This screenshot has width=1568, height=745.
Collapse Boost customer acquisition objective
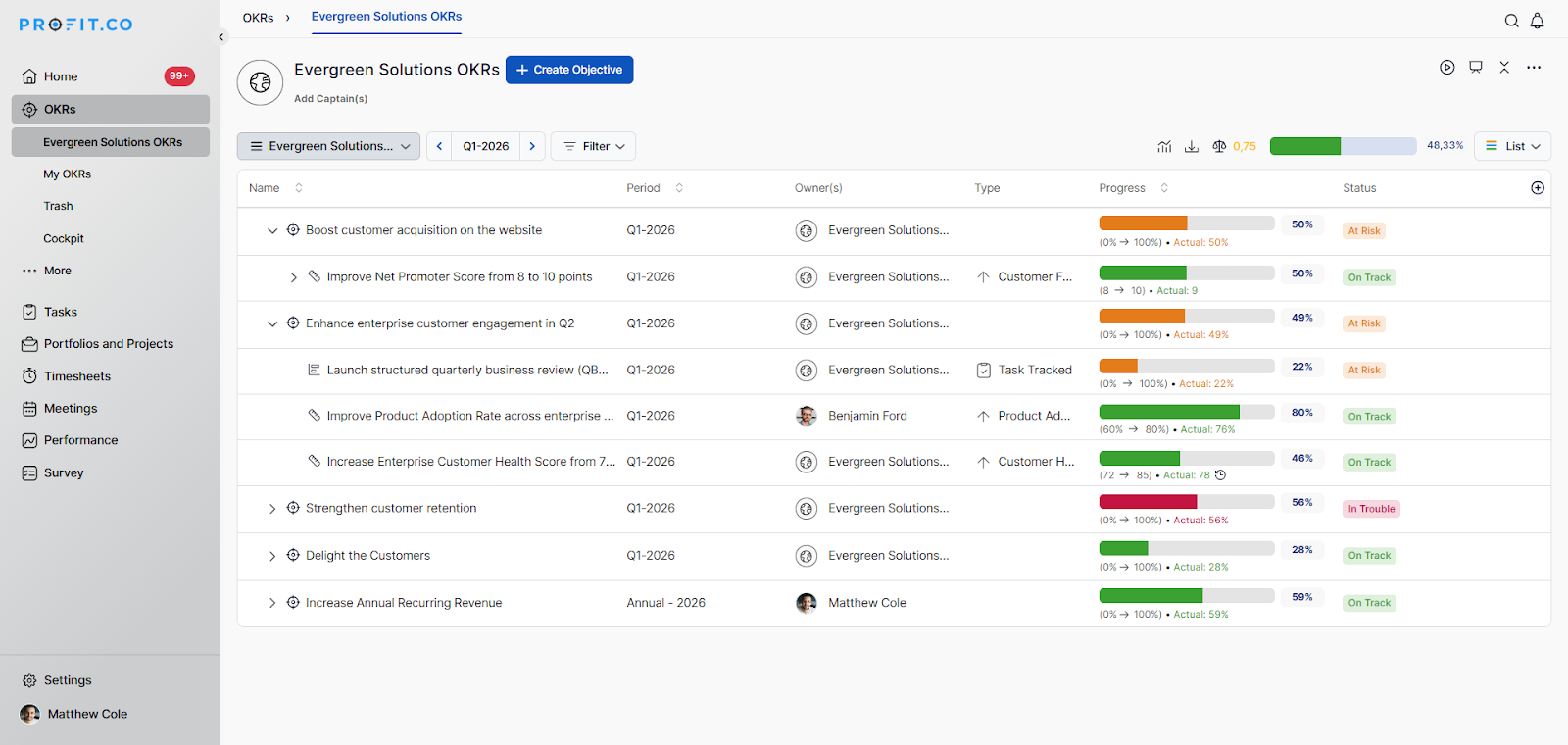[x=272, y=231]
